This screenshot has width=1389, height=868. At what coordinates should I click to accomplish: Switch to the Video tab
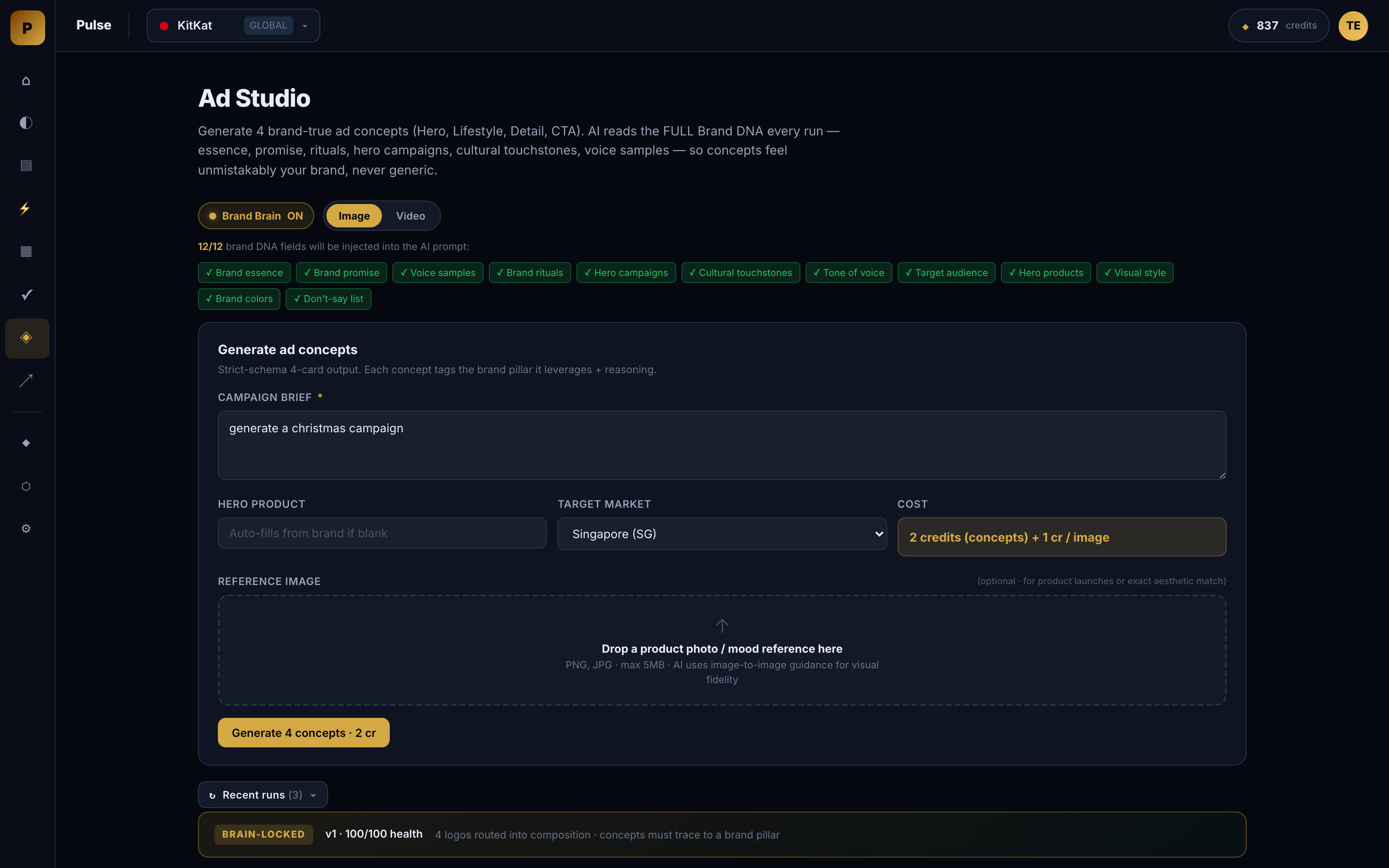click(410, 216)
